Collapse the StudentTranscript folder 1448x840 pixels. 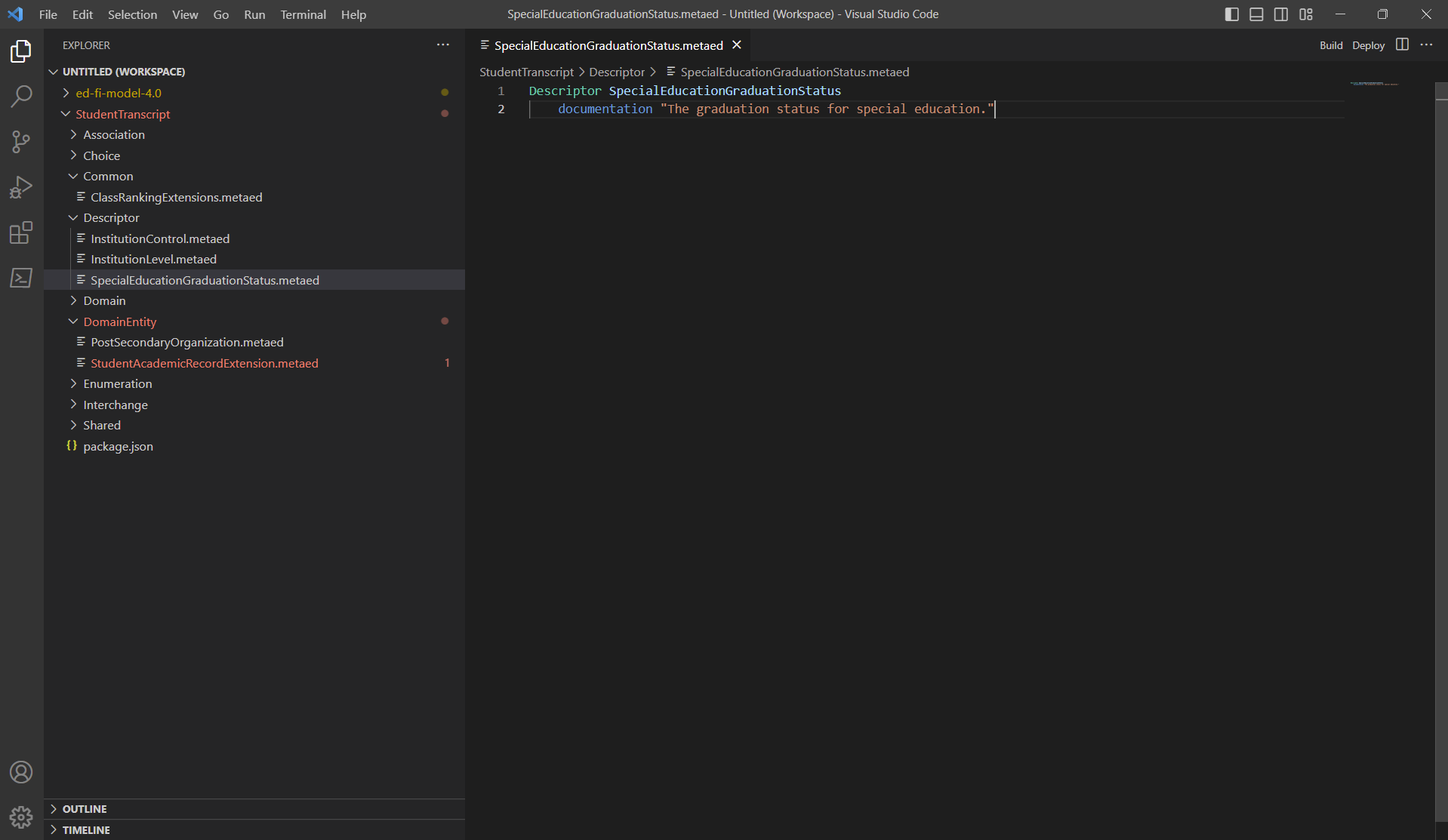point(122,114)
